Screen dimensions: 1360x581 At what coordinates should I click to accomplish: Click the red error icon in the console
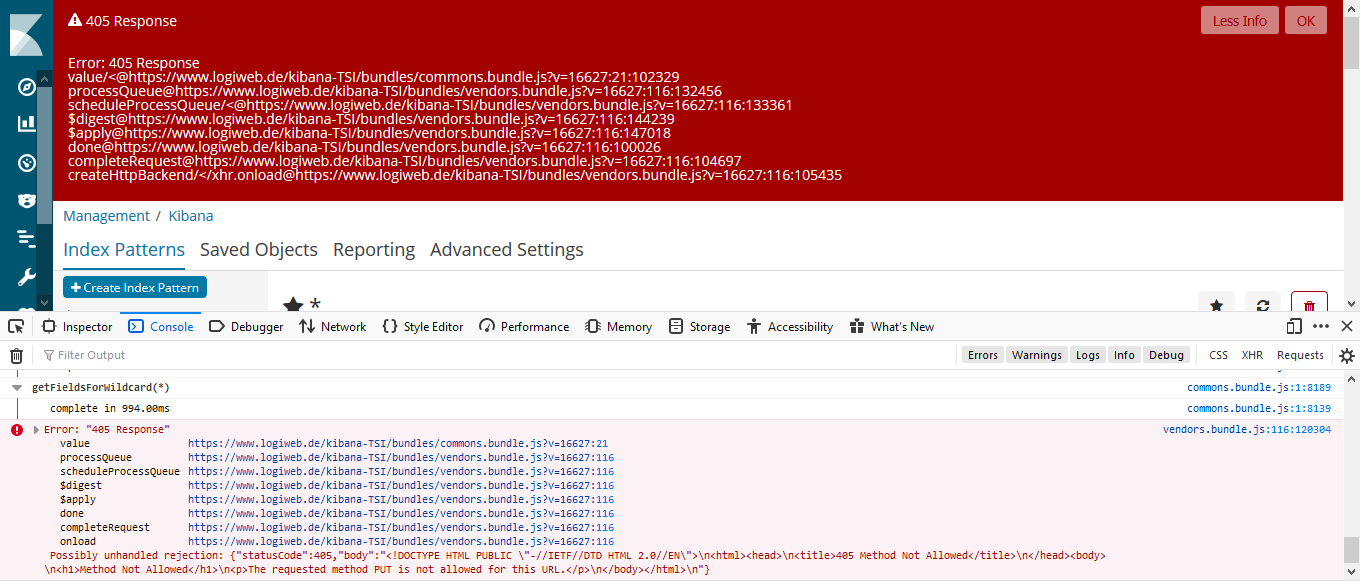click(16, 430)
